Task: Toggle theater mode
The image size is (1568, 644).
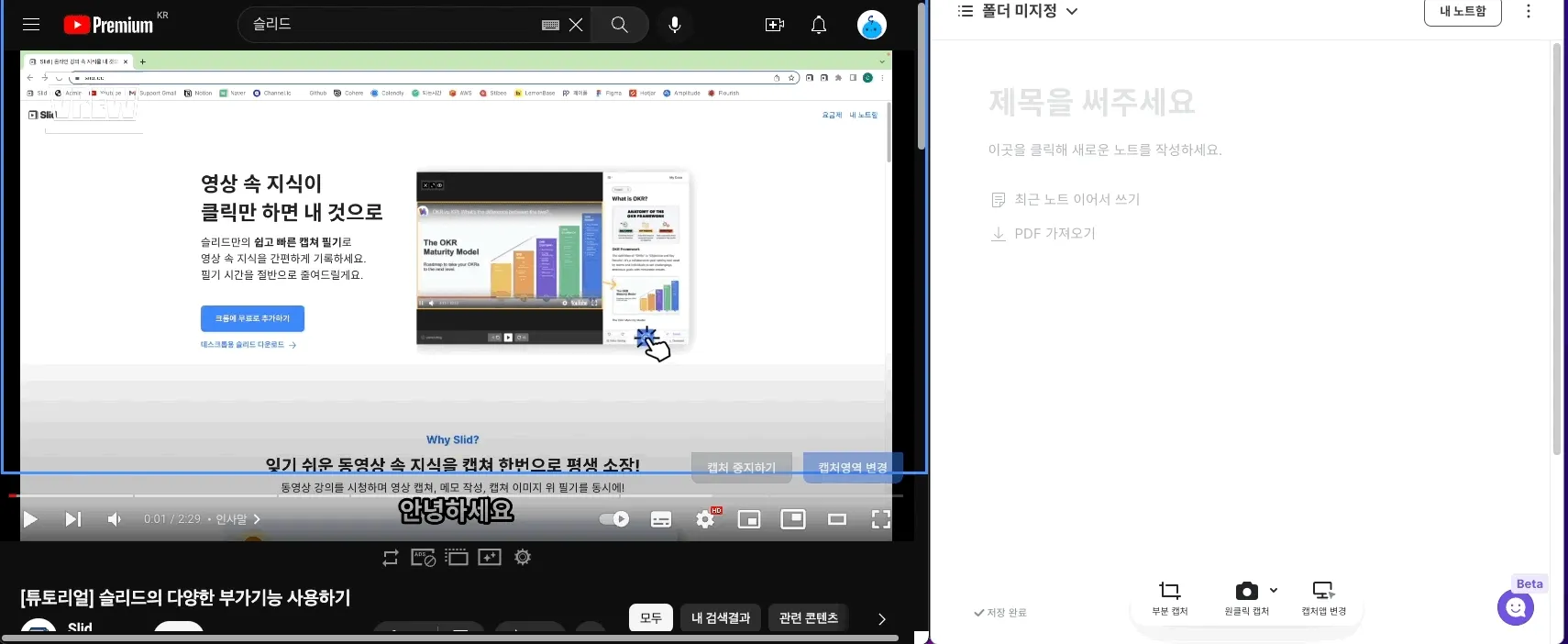Action: click(x=837, y=519)
